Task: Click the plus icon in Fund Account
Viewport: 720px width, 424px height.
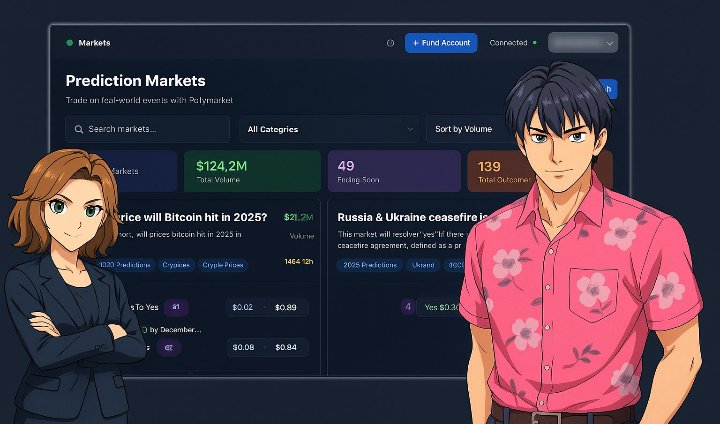Action: [416, 43]
